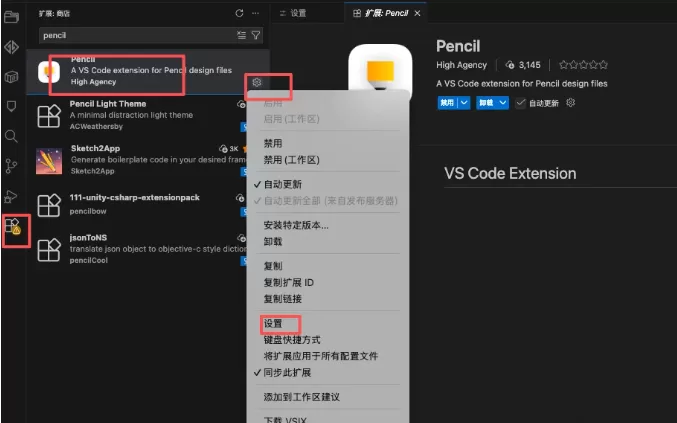Open Source Control view in activity bar

[12, 166]
